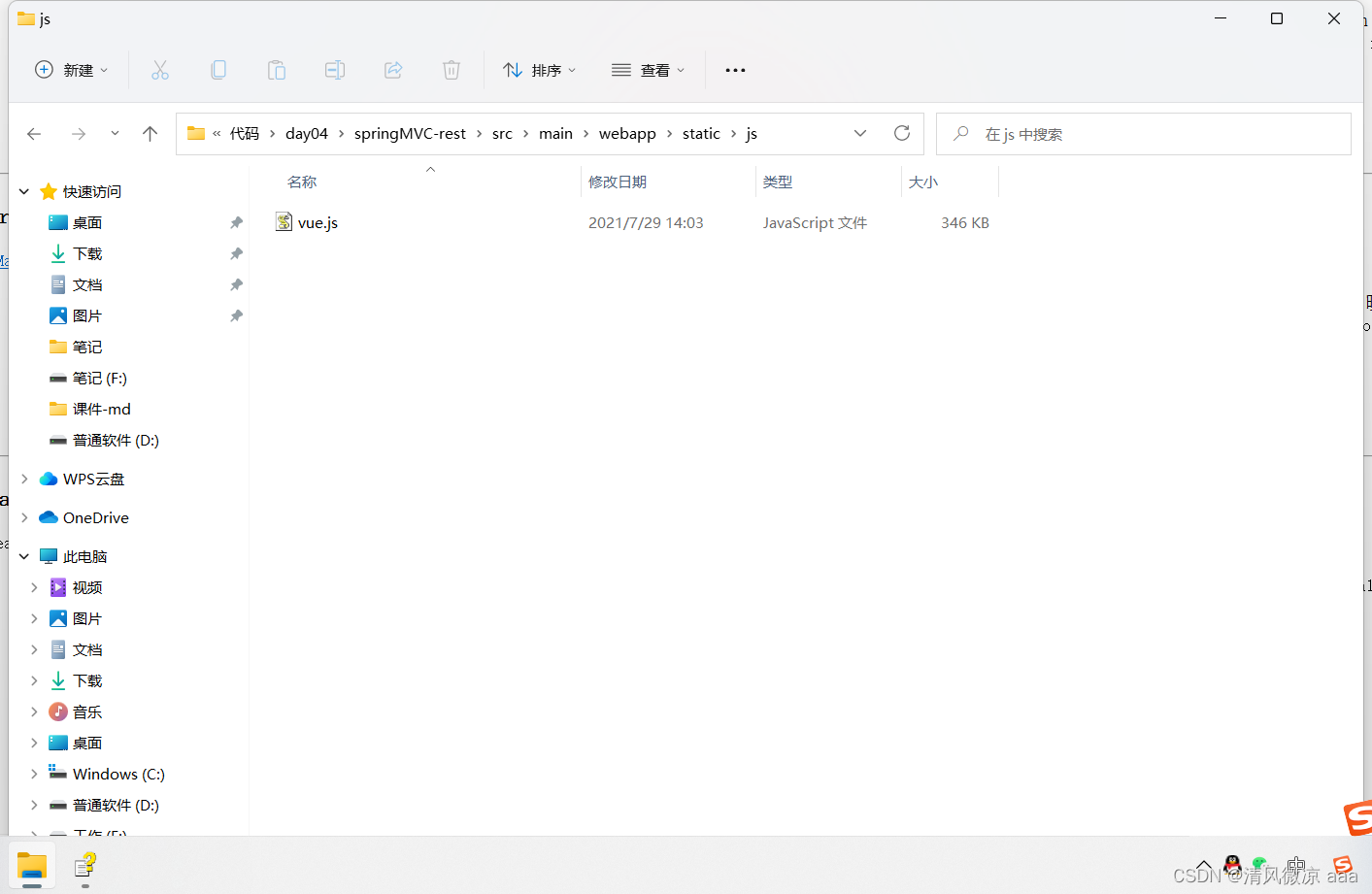Collapse the 快速访问 section

(x=24, y=191)
